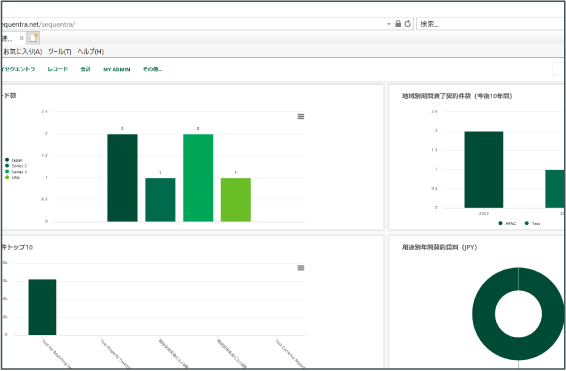Open the first chart's hamburger menu beside the bars
This screenshot has width=566, height=371.
pos(301,116)
